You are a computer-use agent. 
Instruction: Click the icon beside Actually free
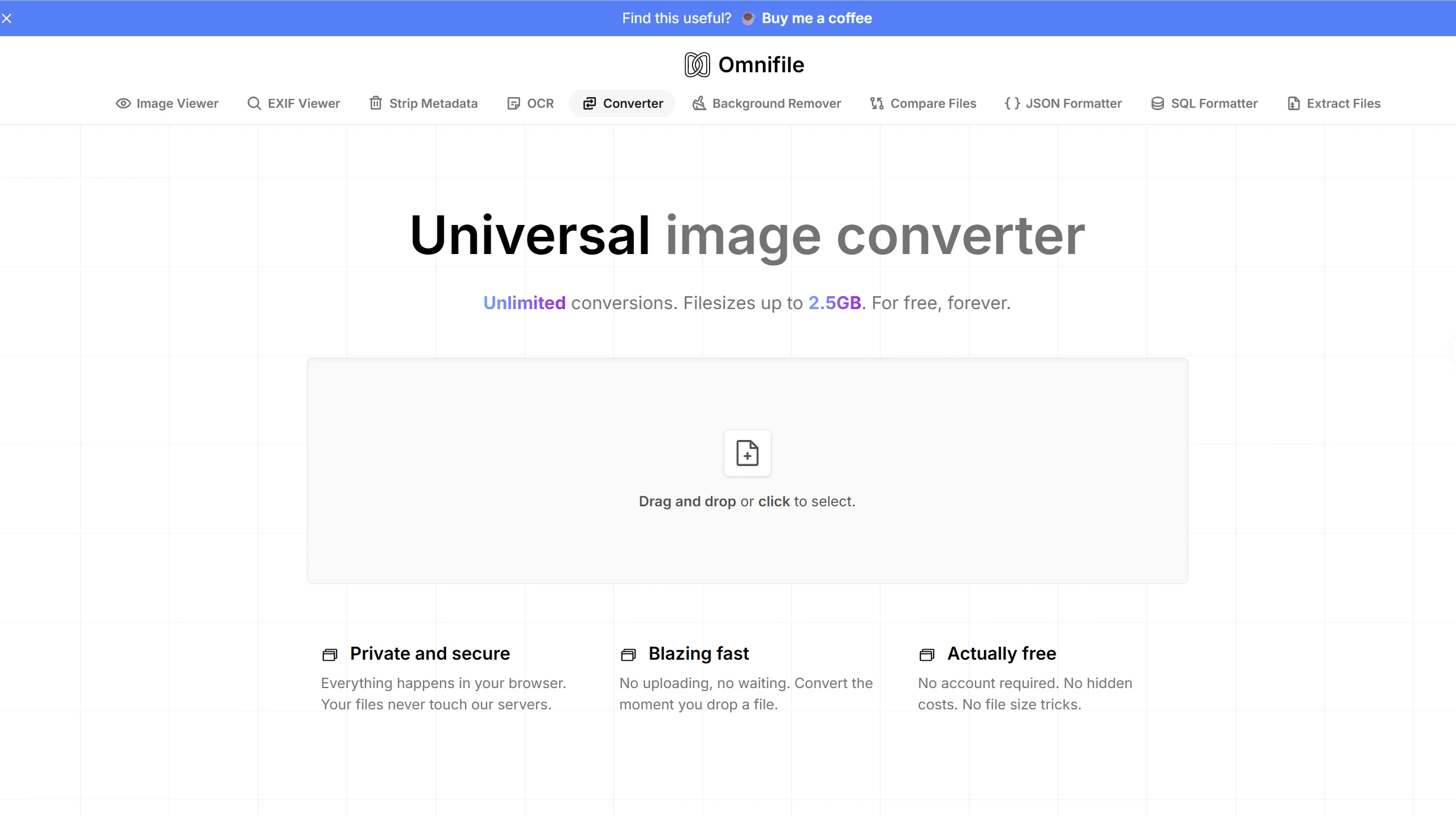[927, 654]
